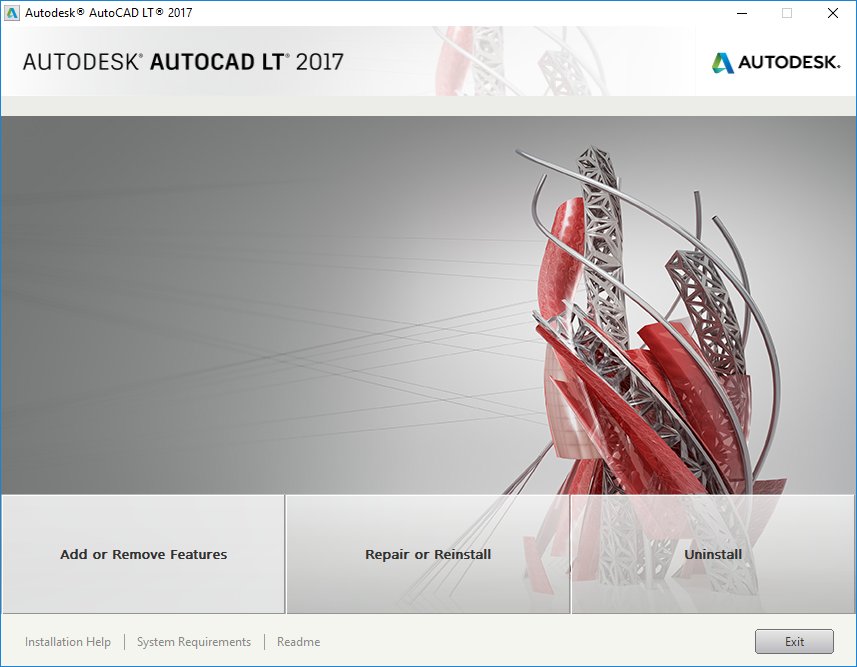Select Repair or Reinstall option
The image size is (857, 667).
428,554
